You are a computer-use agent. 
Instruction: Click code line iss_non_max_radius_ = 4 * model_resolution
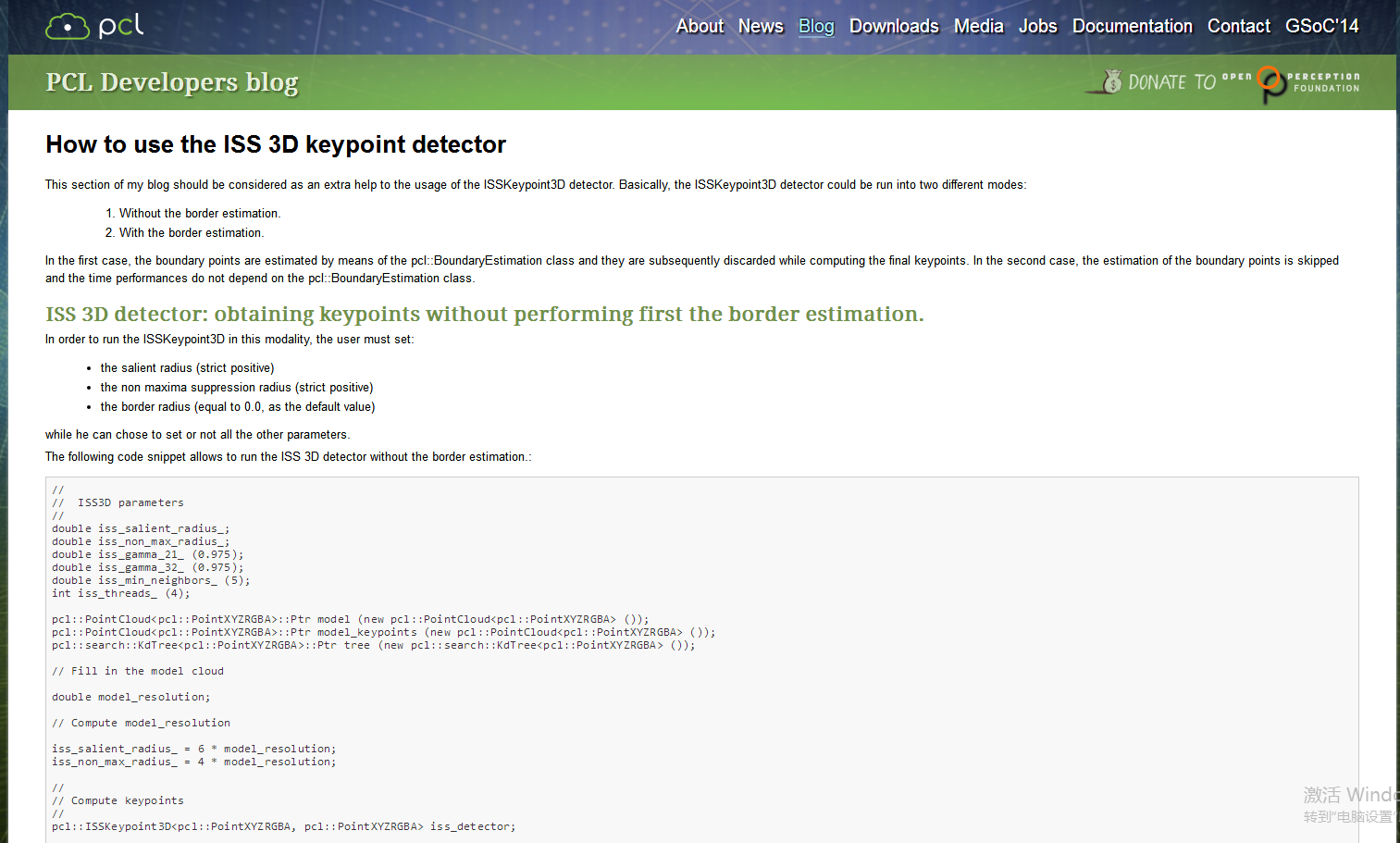pos(194,762)
